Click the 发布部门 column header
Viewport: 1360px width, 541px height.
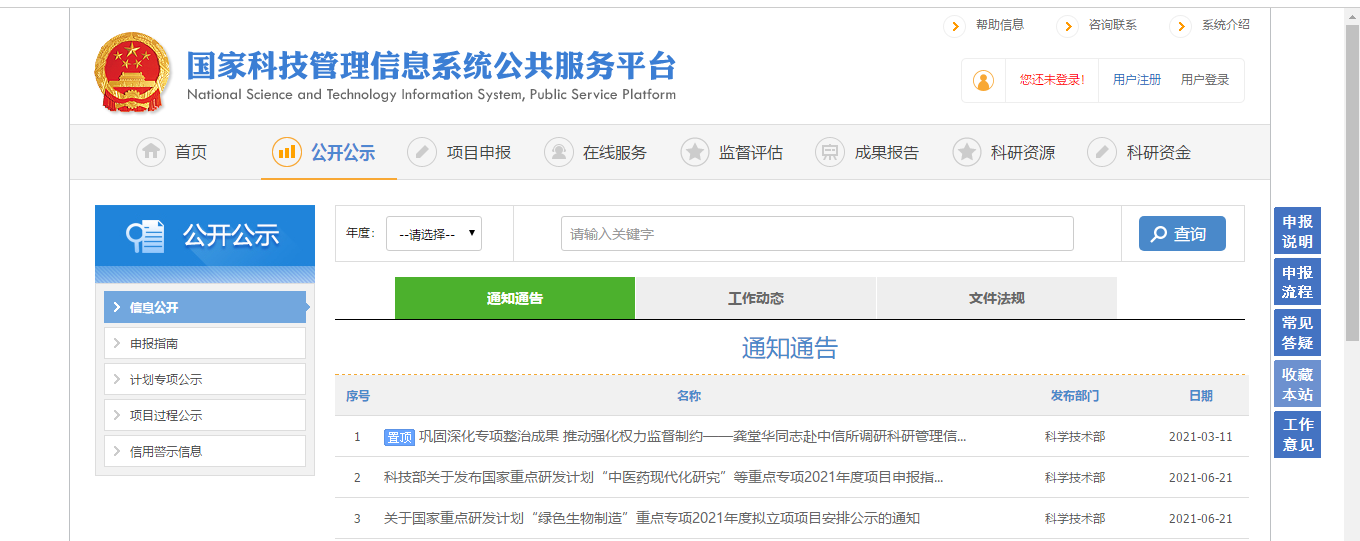coord(1075,396)
